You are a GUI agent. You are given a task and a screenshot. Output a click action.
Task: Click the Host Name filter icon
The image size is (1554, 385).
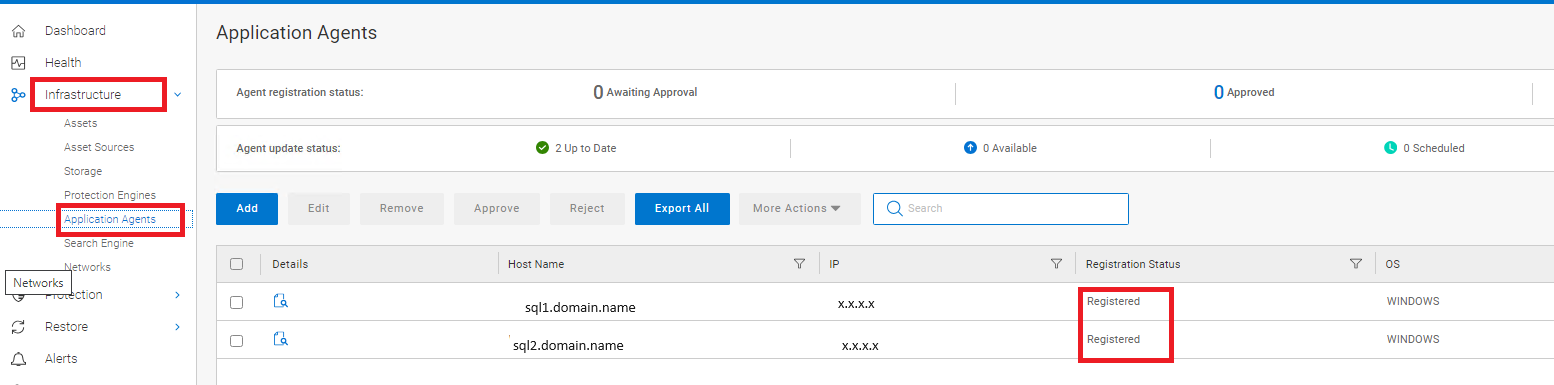(x=799, y=264)
